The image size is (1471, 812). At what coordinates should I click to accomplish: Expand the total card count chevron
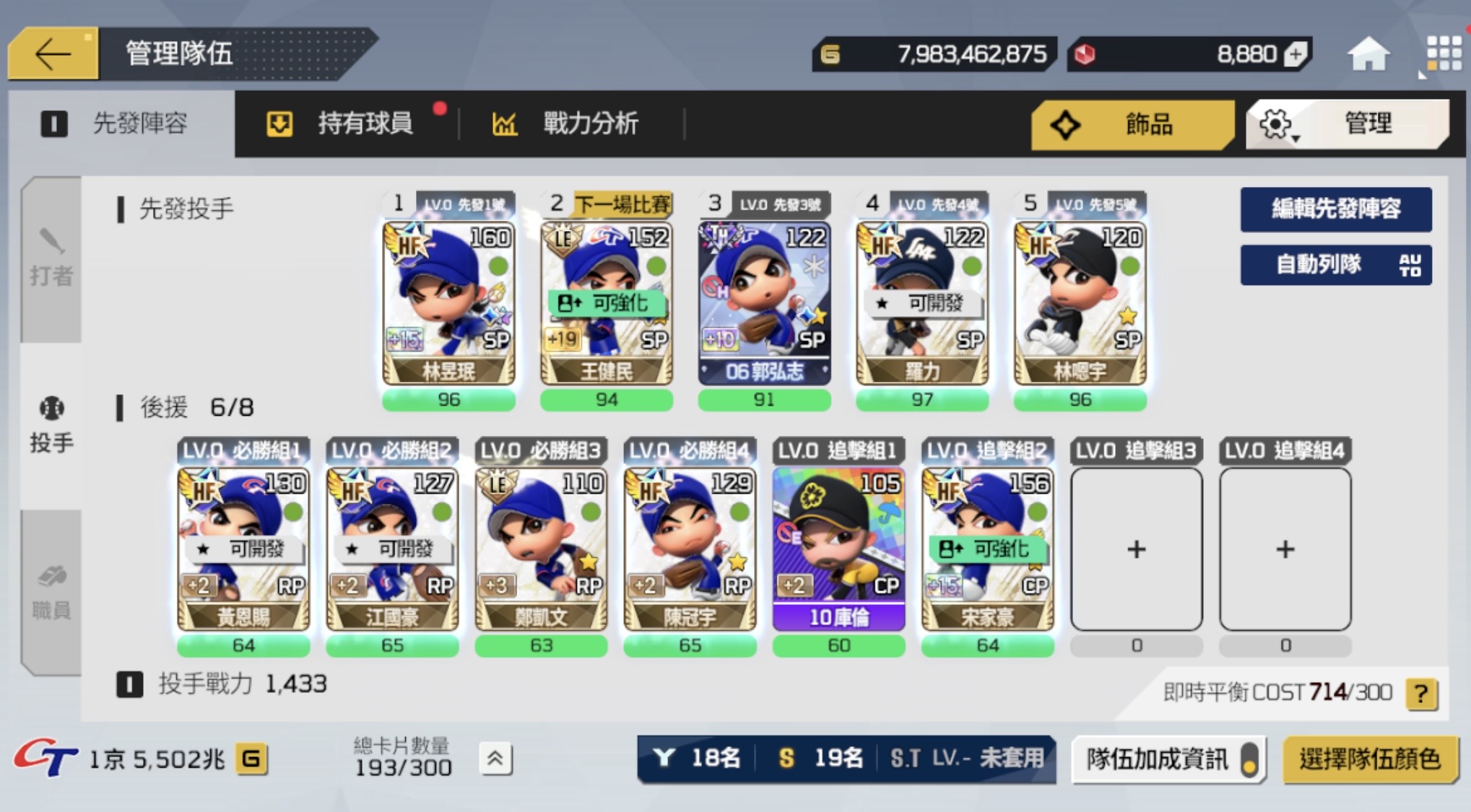495,759
